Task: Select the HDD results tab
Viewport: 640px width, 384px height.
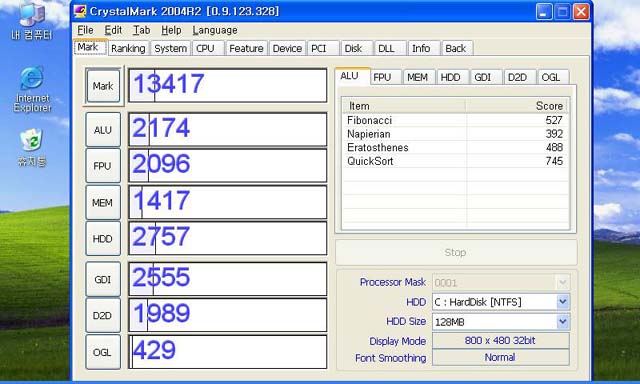Action: (x=453, y=77)
